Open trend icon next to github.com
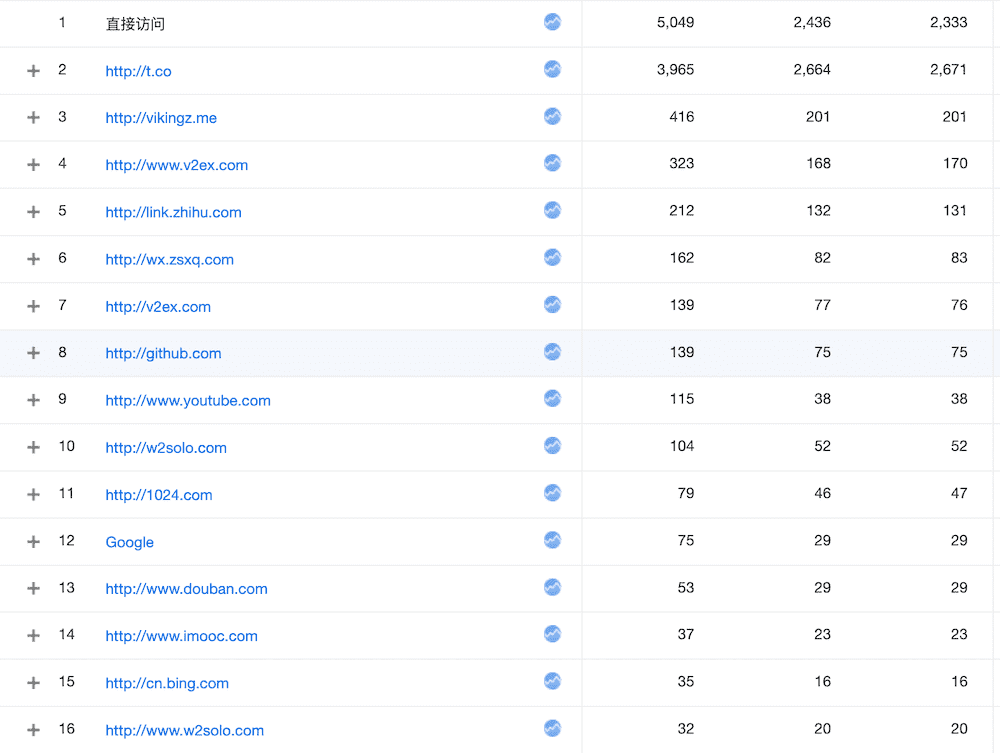 pos(552,352)
